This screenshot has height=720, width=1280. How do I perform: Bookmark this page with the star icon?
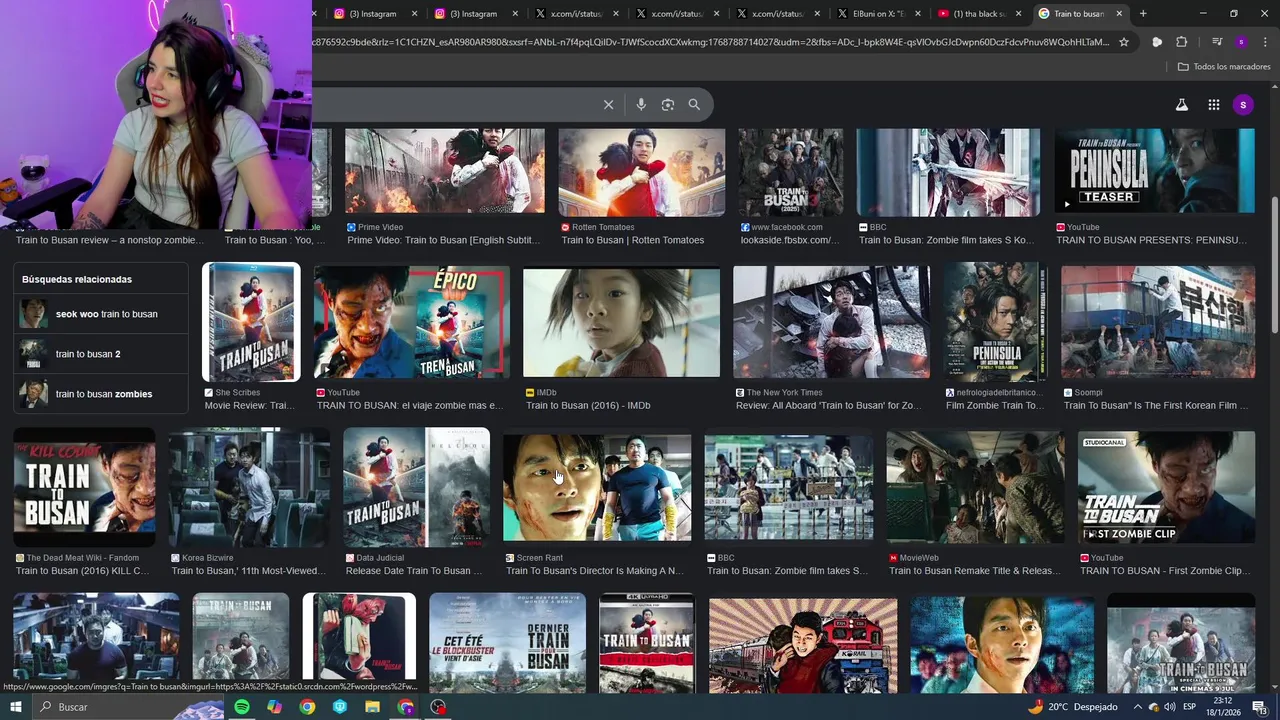pos(1124,42)
